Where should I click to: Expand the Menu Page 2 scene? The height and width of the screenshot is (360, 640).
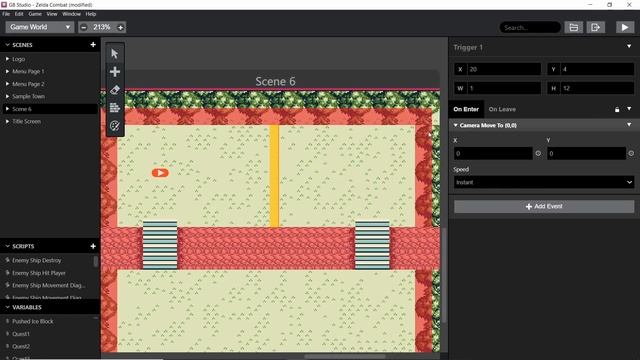pyautogui.click(x=7, y=84)
